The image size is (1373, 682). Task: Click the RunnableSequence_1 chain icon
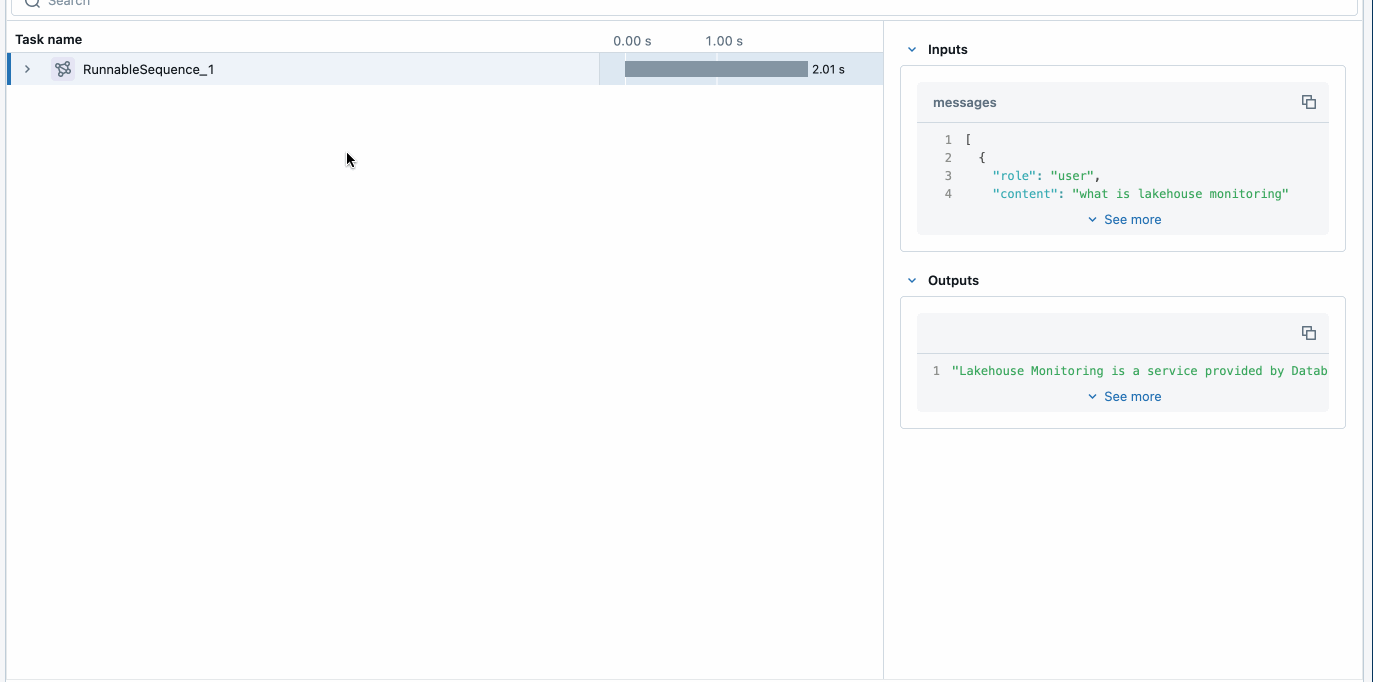point(63,69)
